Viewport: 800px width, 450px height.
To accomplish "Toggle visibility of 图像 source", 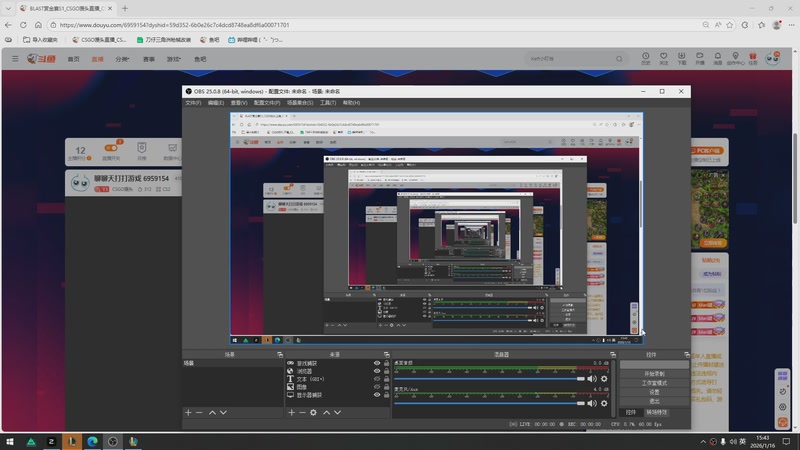I will pyautogui.click(x=377, y=387).
